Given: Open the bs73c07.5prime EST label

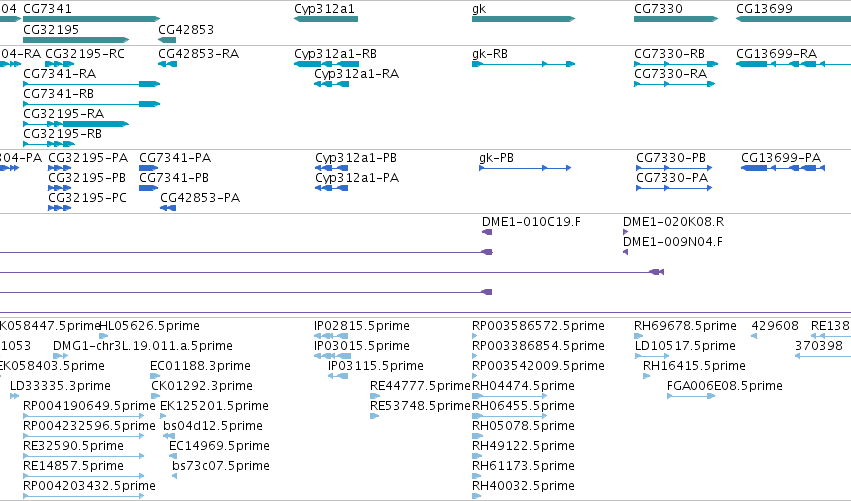Looking at the screenshot, I should [221, 466].
